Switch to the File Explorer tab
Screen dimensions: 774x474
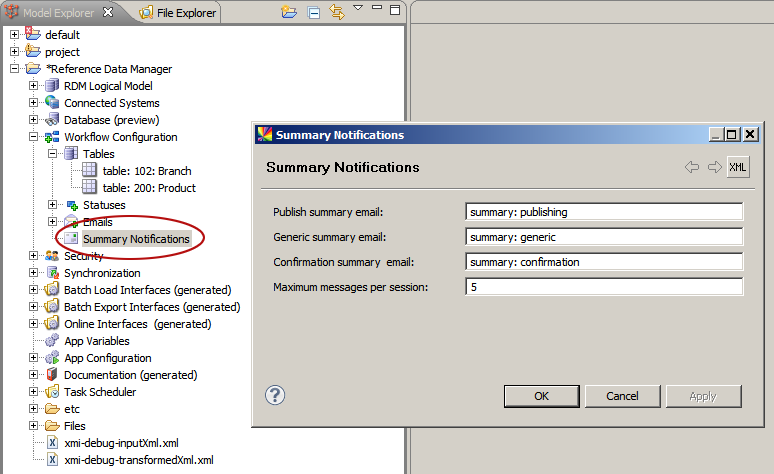coord(178,13)
